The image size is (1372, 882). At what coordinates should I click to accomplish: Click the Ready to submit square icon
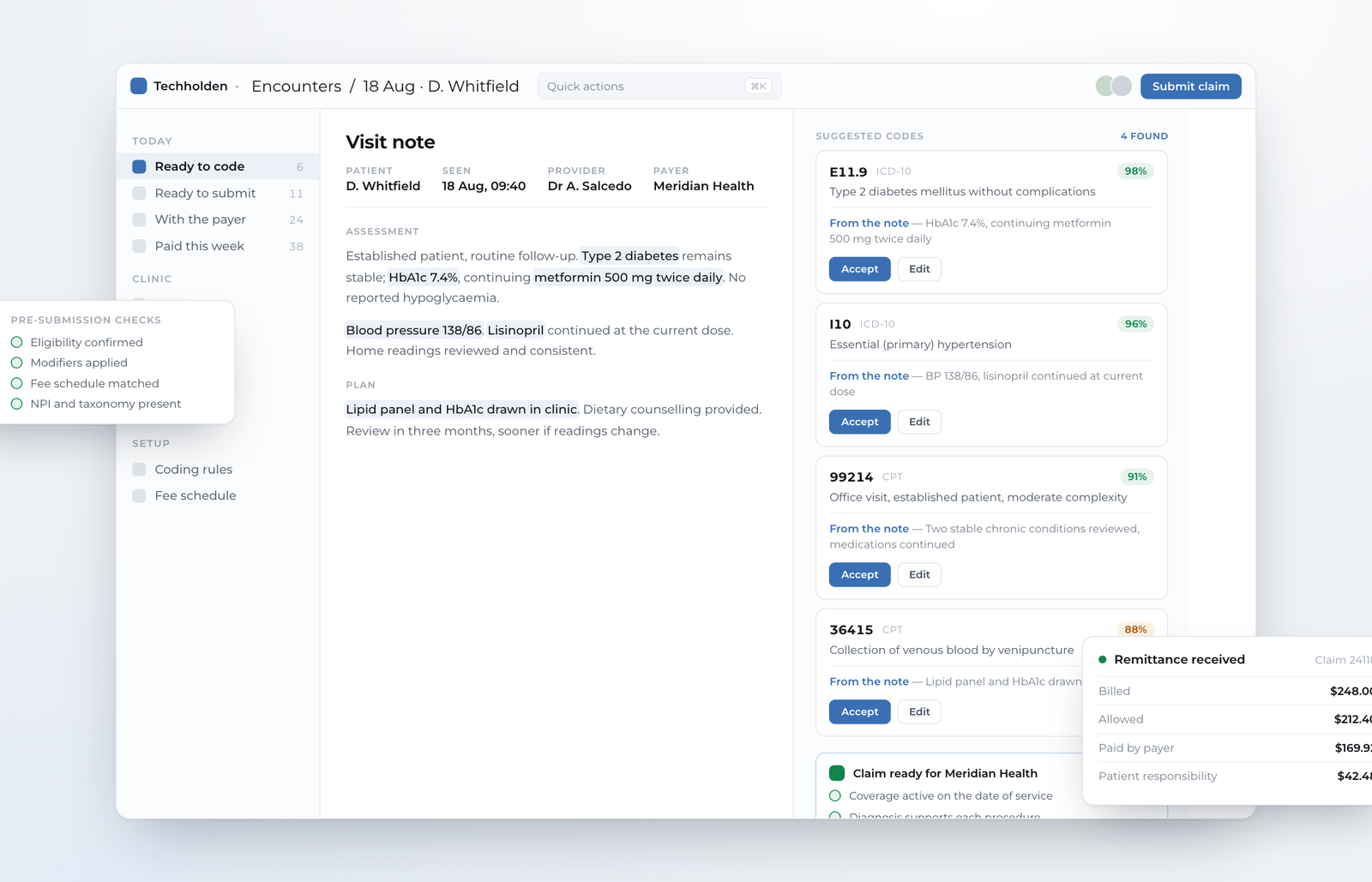click(x=139, y=193)
